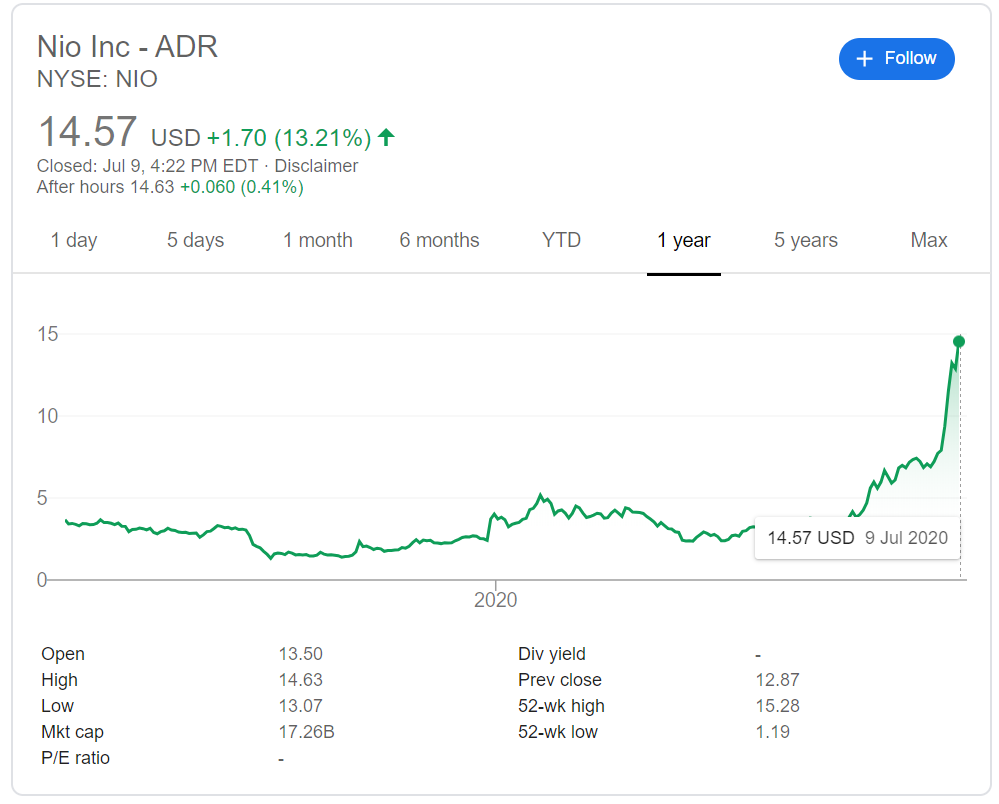
Task: Open the 1 month chart tab
Action: pyautogui.click(x=317, y=240)
